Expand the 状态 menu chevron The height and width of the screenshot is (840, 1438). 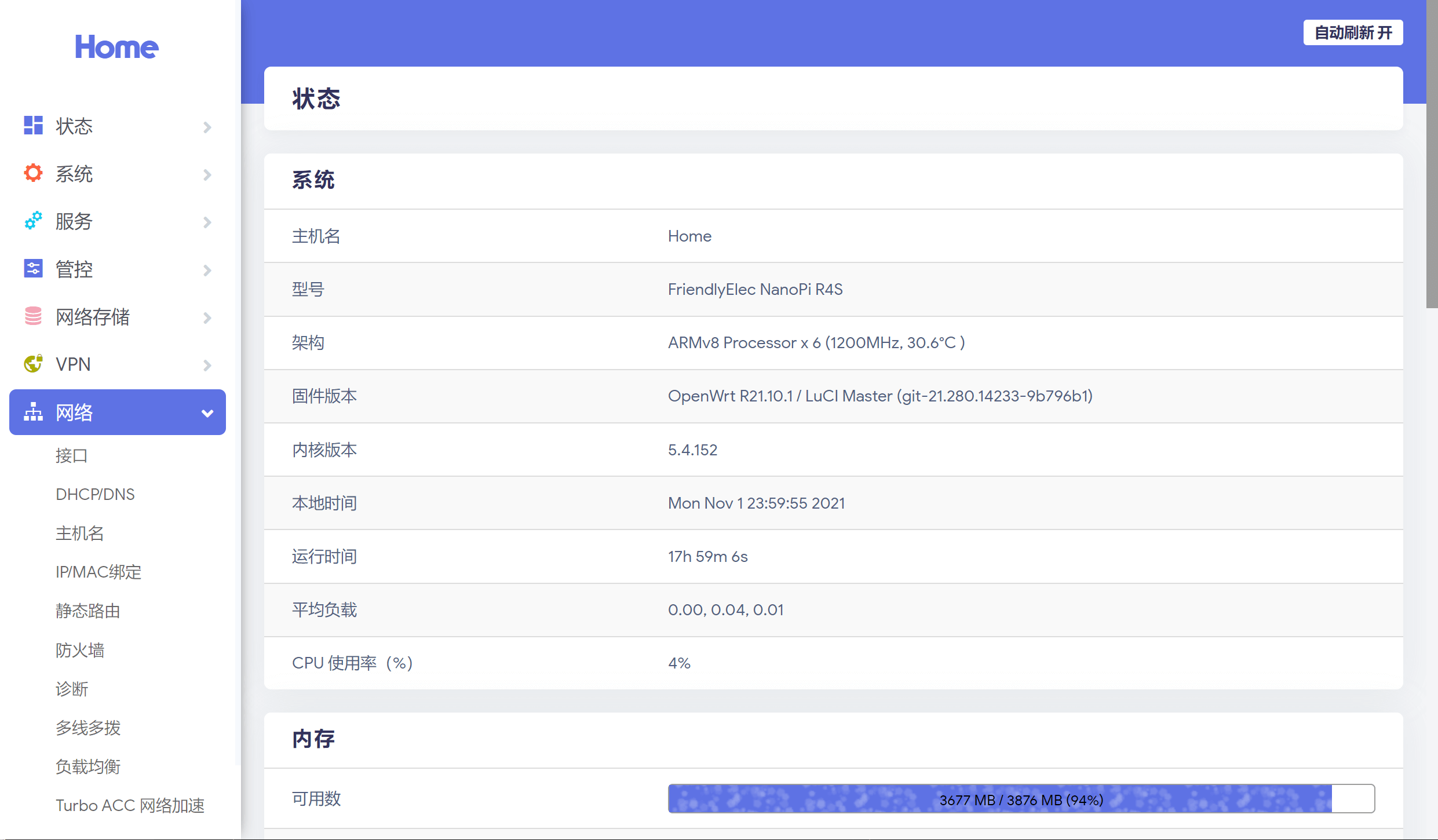coord(207,127)
